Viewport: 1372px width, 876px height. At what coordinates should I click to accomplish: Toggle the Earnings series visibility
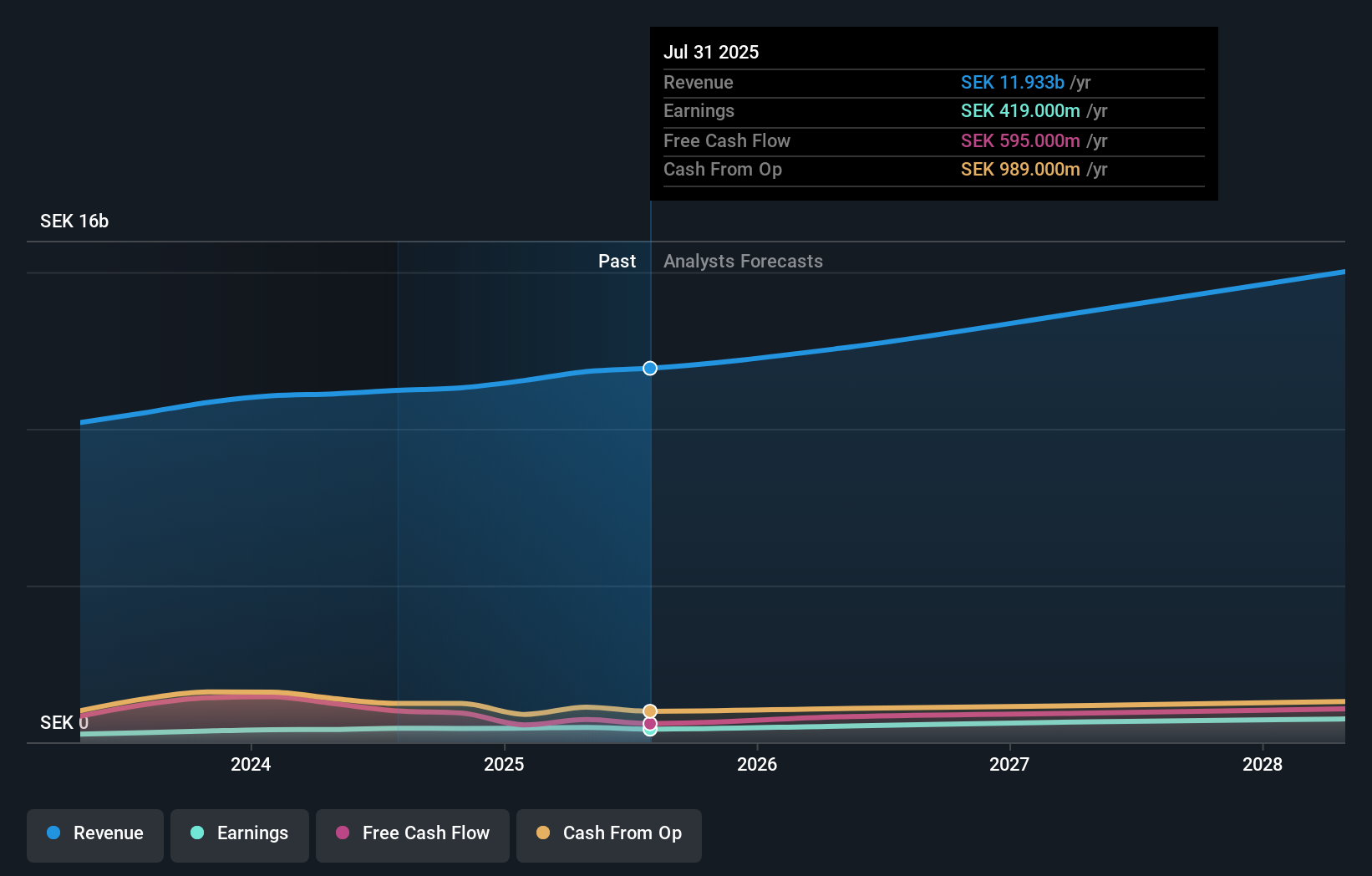point(239,835)
